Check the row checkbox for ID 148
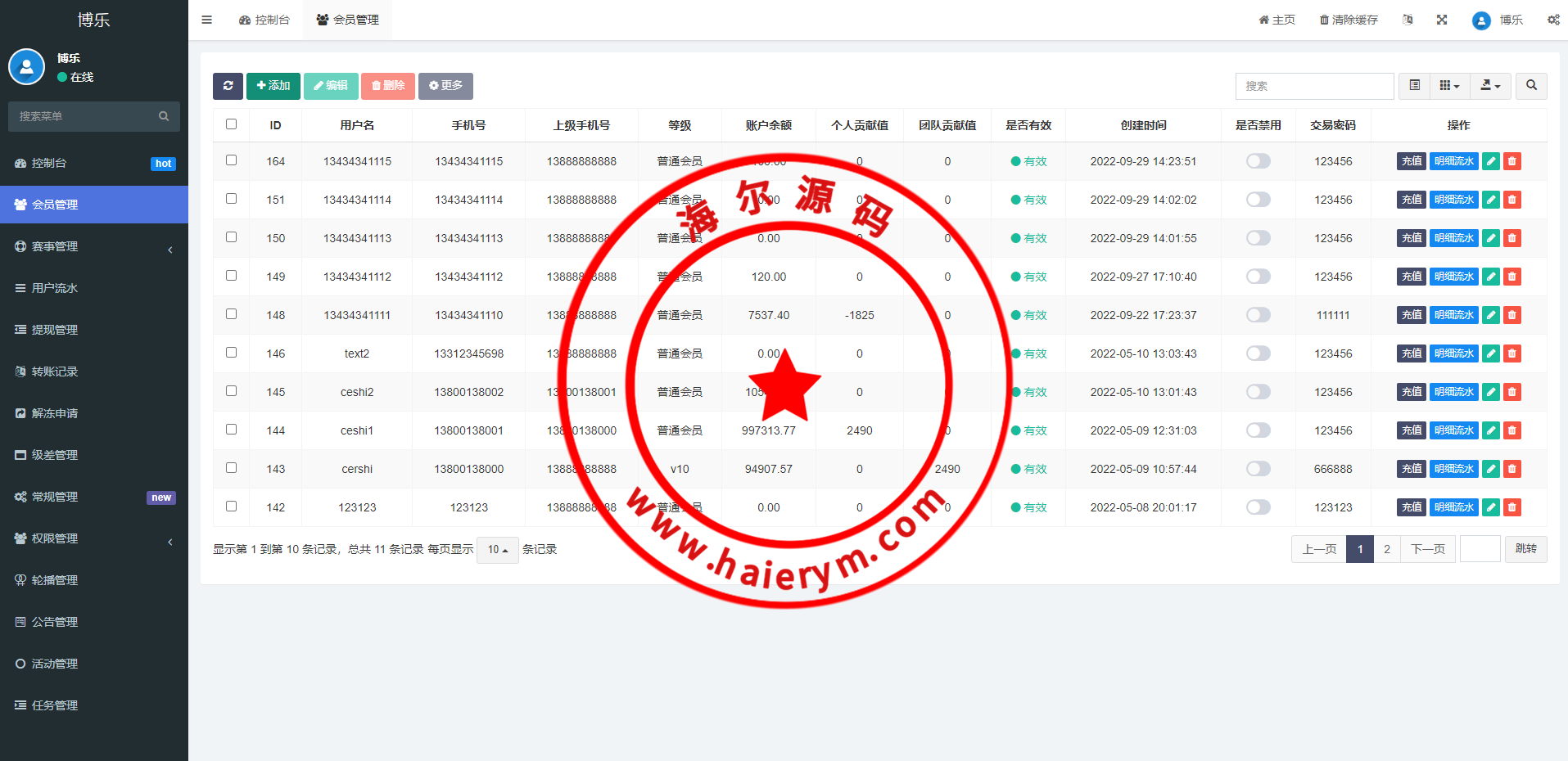The image size is (1568, 761). (x=231, y=314)
